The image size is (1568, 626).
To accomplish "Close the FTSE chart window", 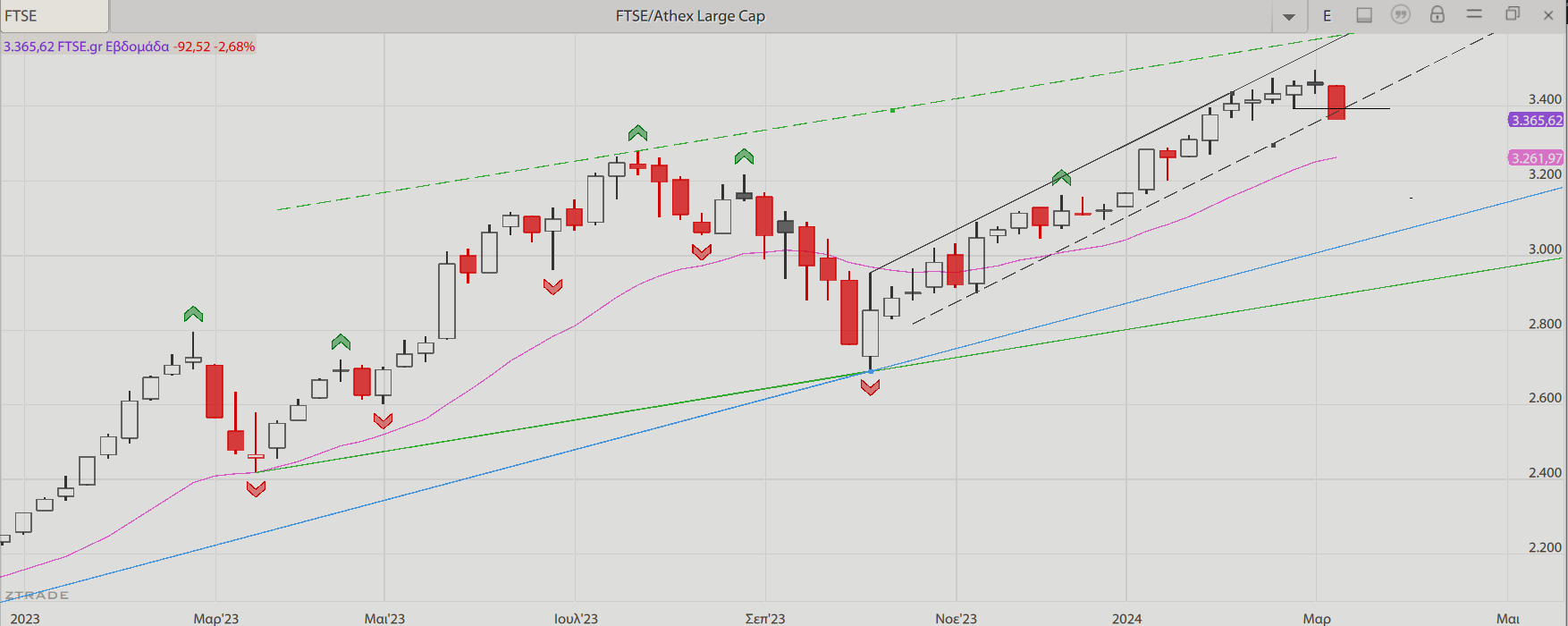I will pyautogui.click(x=1548, y=15).
